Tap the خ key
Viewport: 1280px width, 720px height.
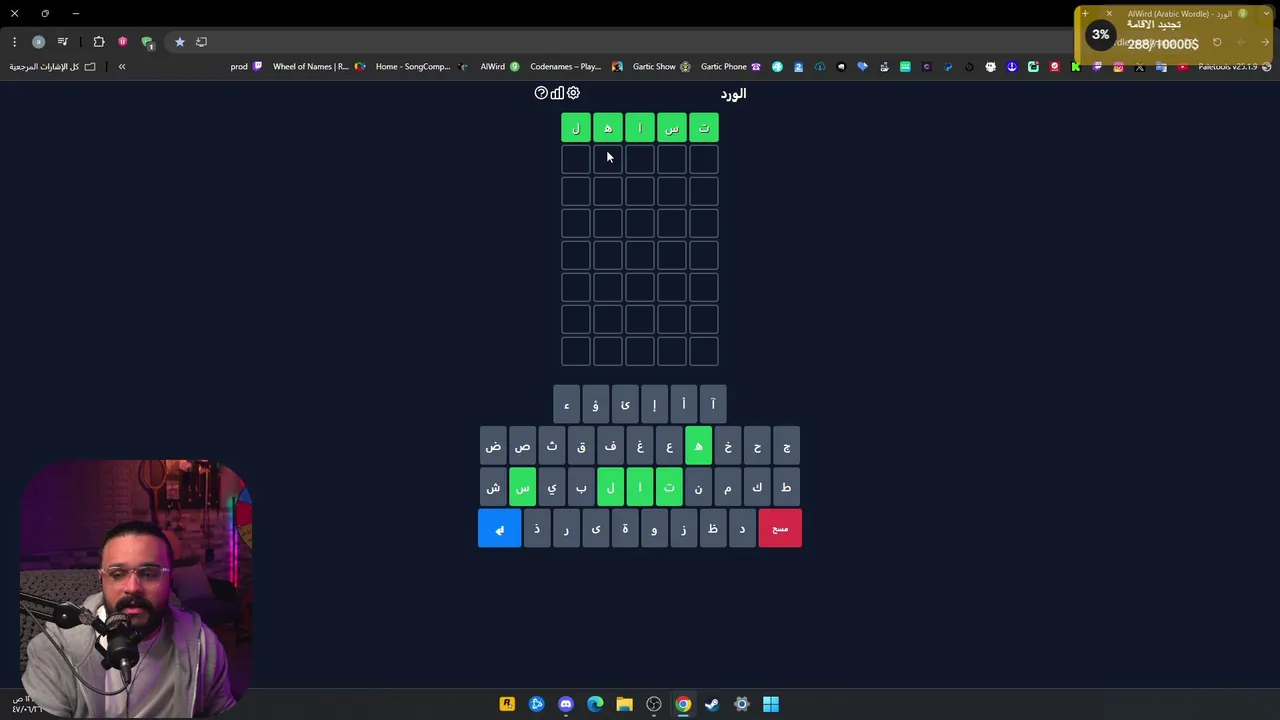point(728,446)
